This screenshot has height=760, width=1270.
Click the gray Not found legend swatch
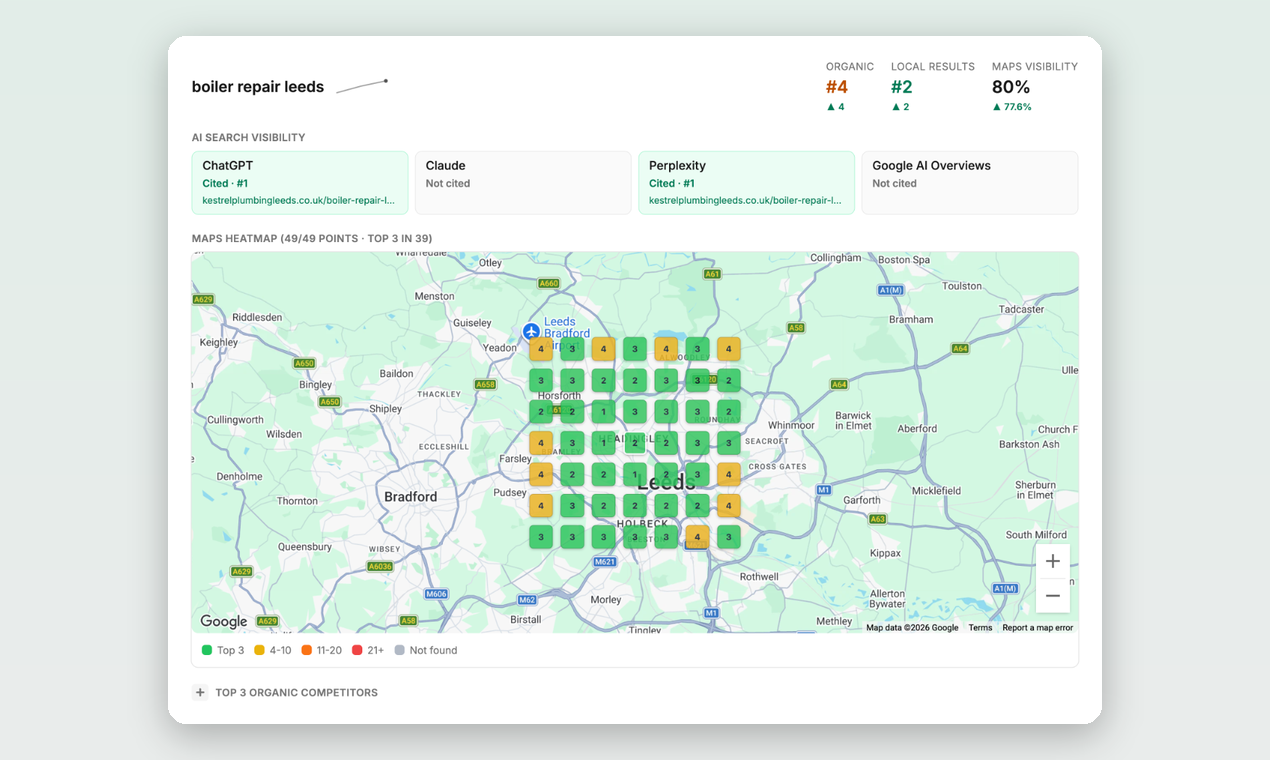[399, 650]
